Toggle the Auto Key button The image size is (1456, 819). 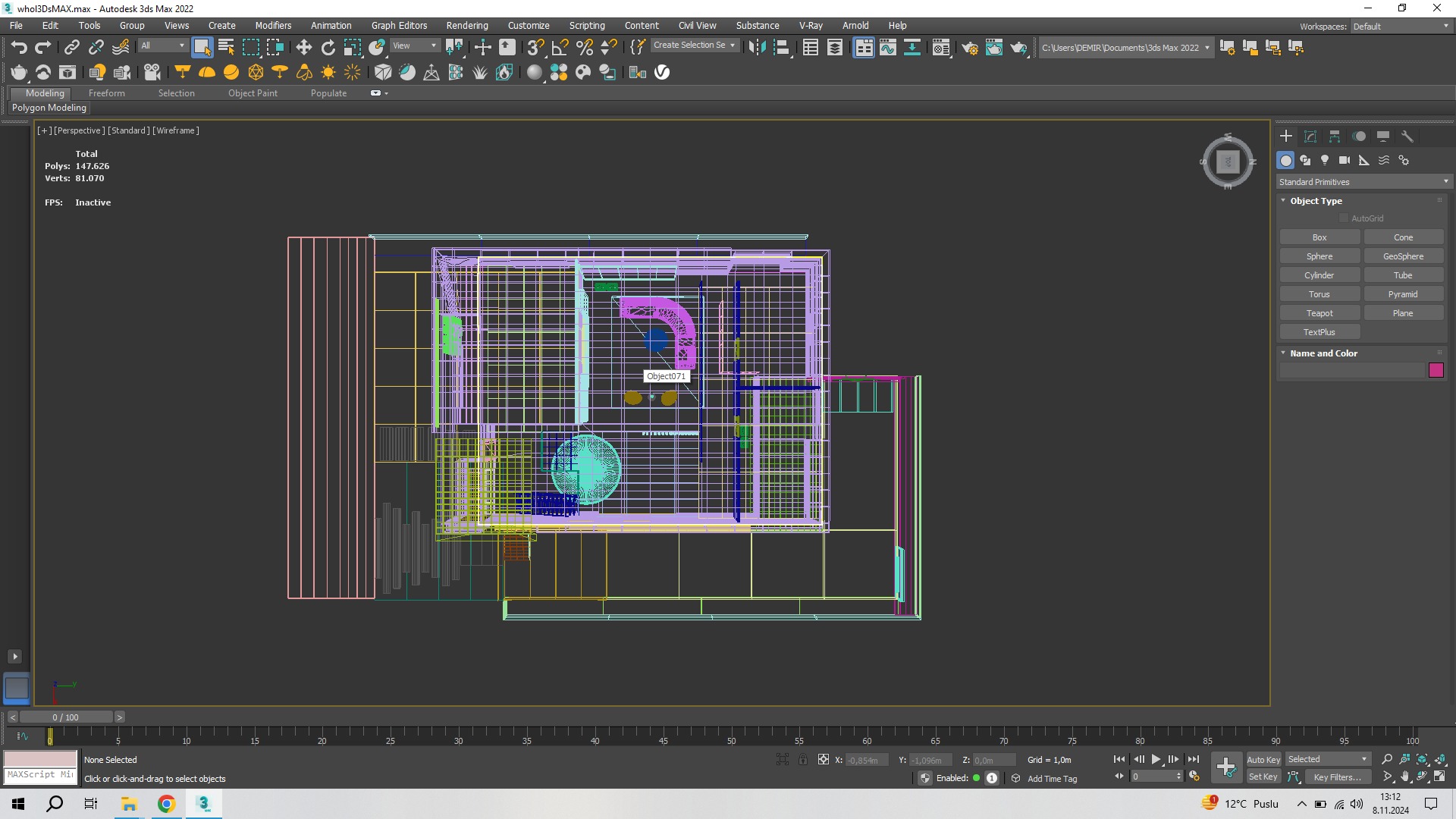[1263, 759]
